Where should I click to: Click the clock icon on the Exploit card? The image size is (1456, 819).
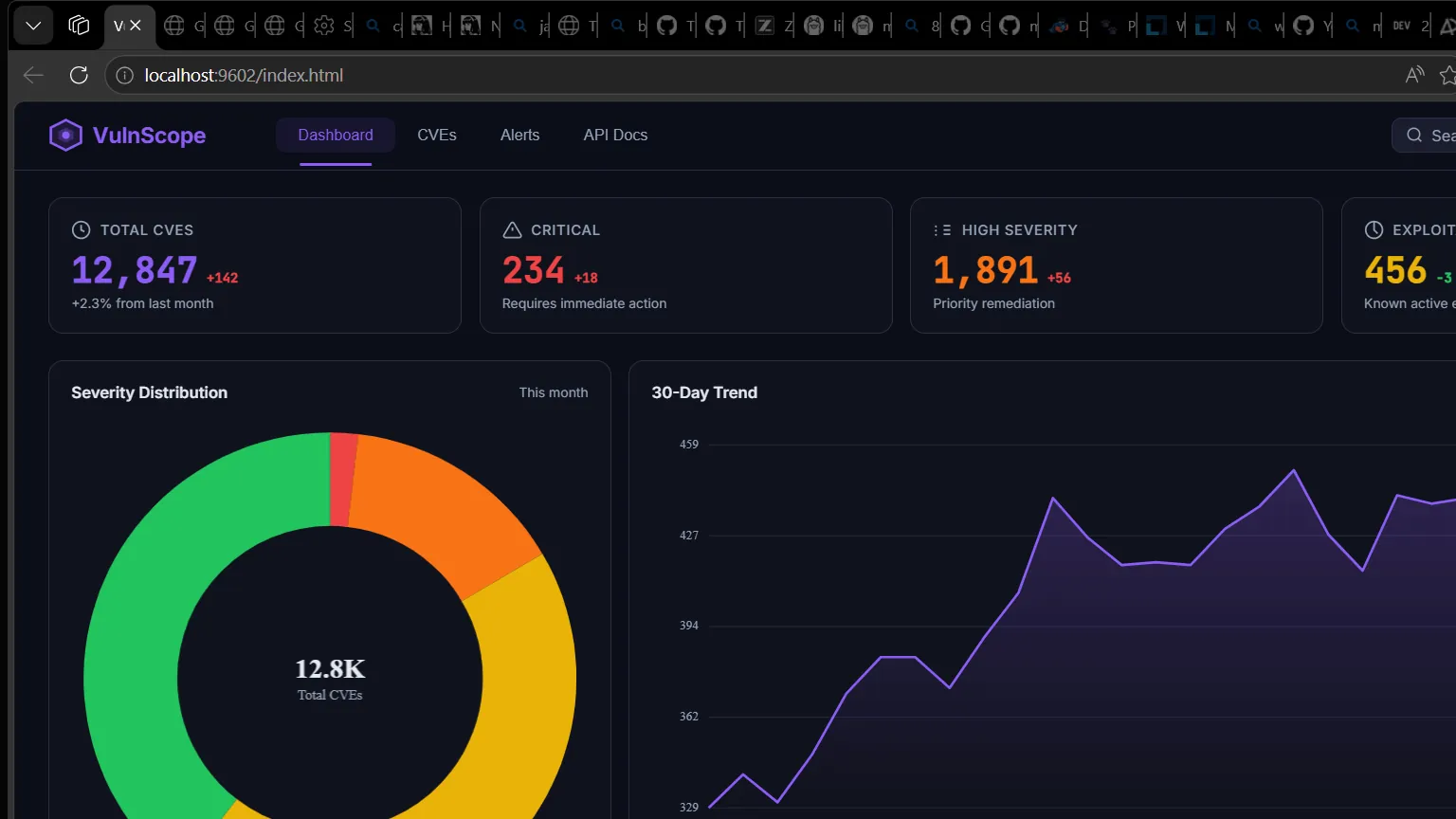1374,229
